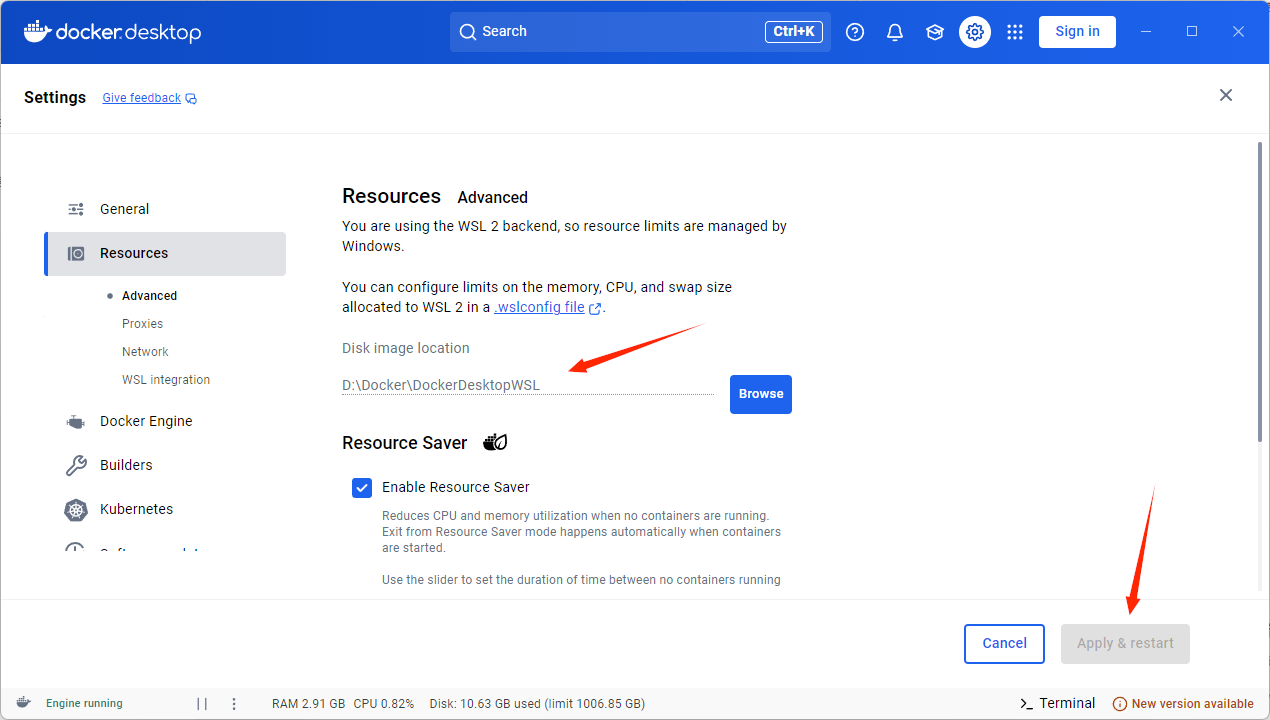Click the disk image location path field
1270x720 pixels.
528,385
